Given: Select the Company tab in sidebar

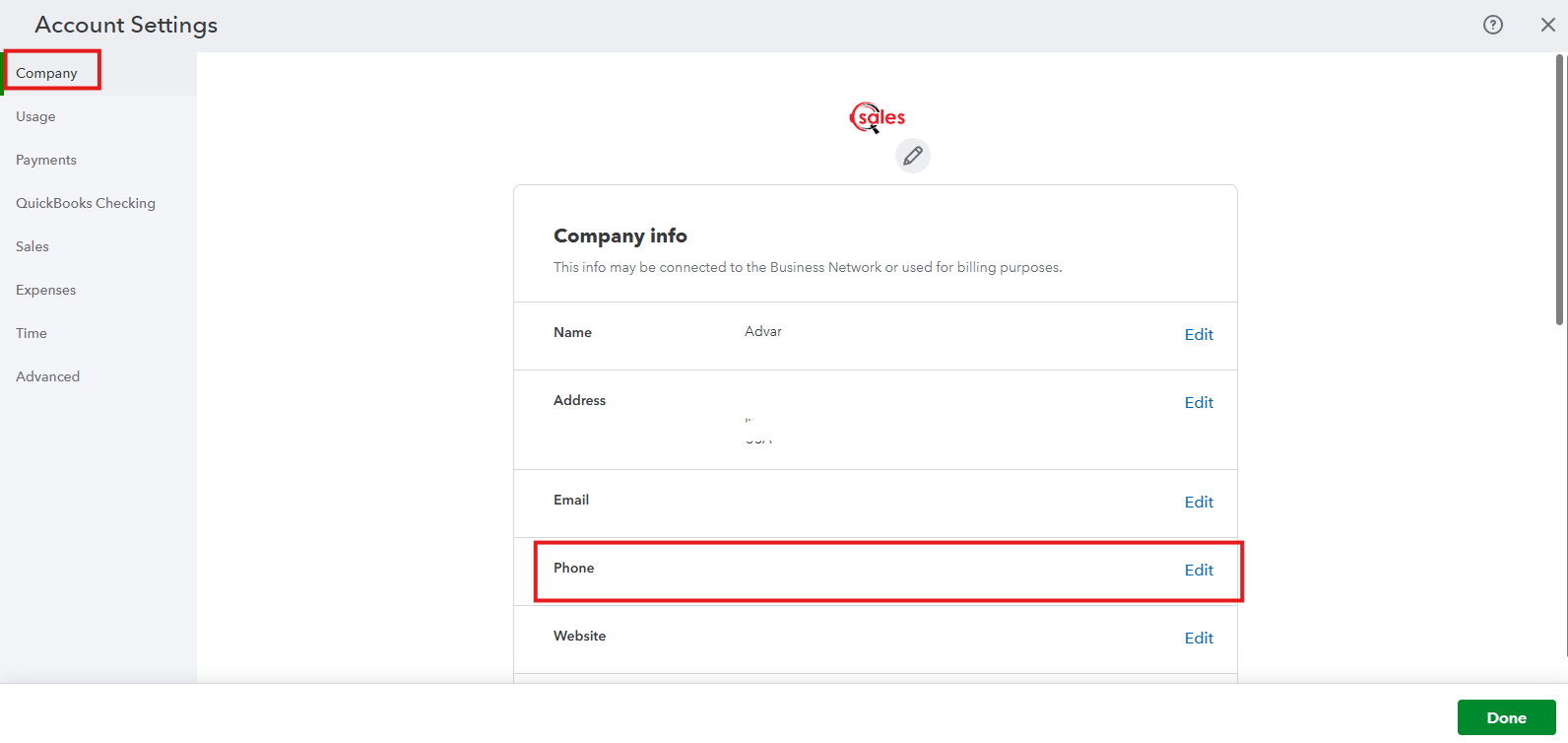Looking at the screenshot, I should click(46, 73).
